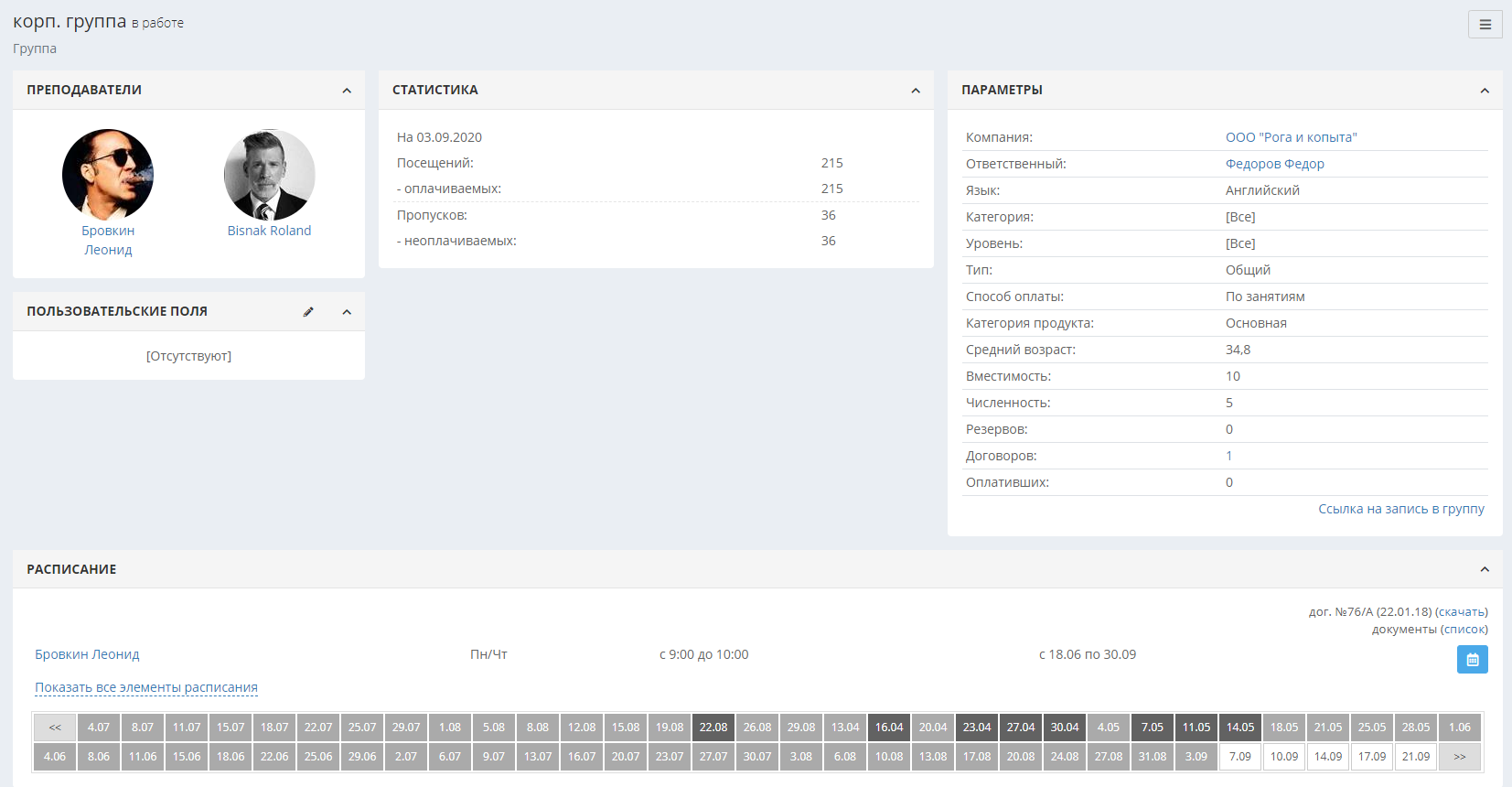The height and width of the screenshot is (787, 1512).
Task: Select the 27.04 date cell
Action: point(1021,728)
